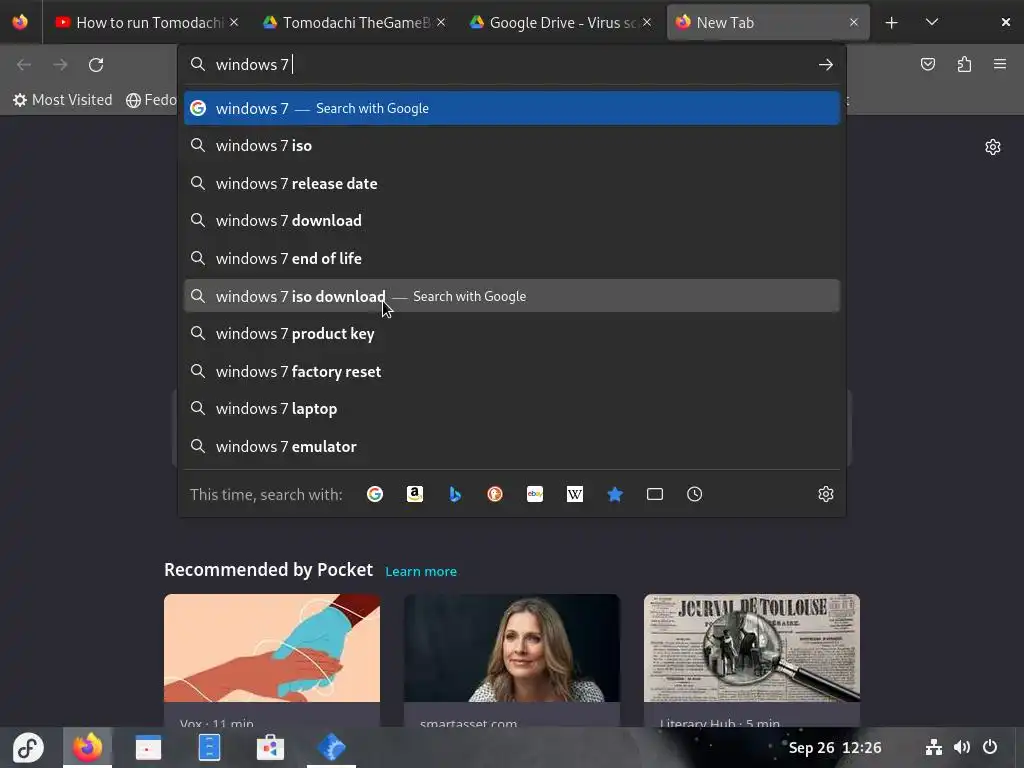The width and height of the screenshot is (1024, 768).
Task: Choose suggestion 'windows 7 iso download'
Action: point(512,296)
